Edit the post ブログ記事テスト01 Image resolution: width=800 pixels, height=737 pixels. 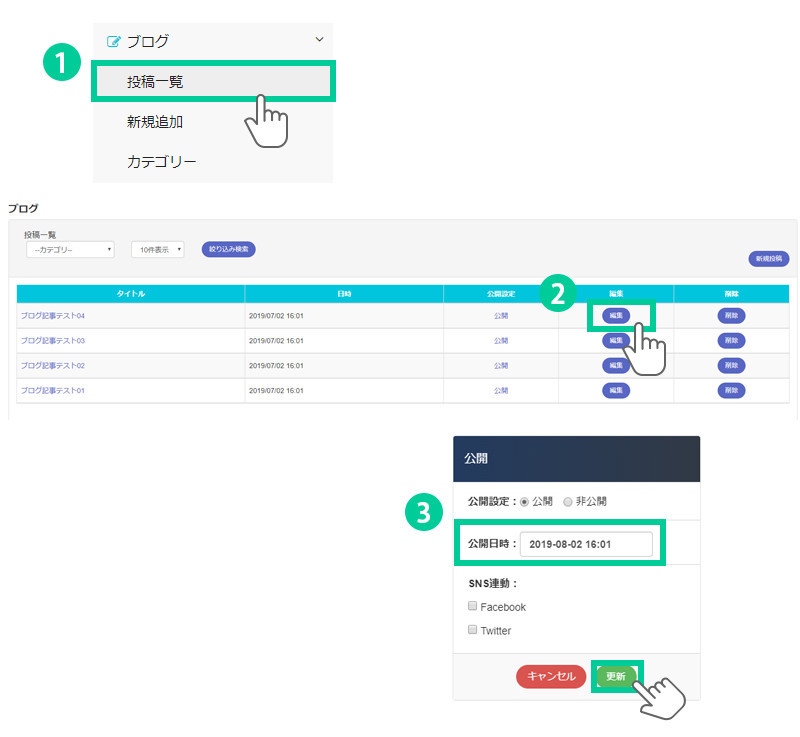pyautogui.click(x=616, y=390)
